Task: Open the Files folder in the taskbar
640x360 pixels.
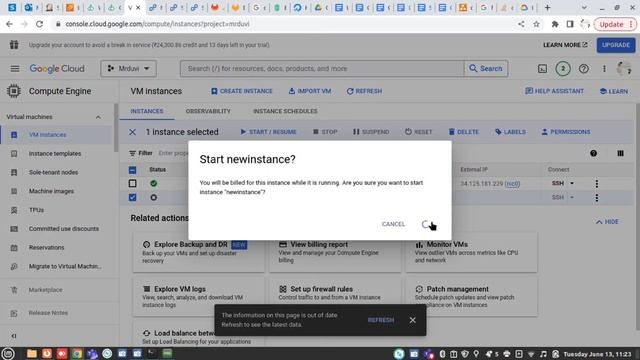Action: click(x=31, y=353)
